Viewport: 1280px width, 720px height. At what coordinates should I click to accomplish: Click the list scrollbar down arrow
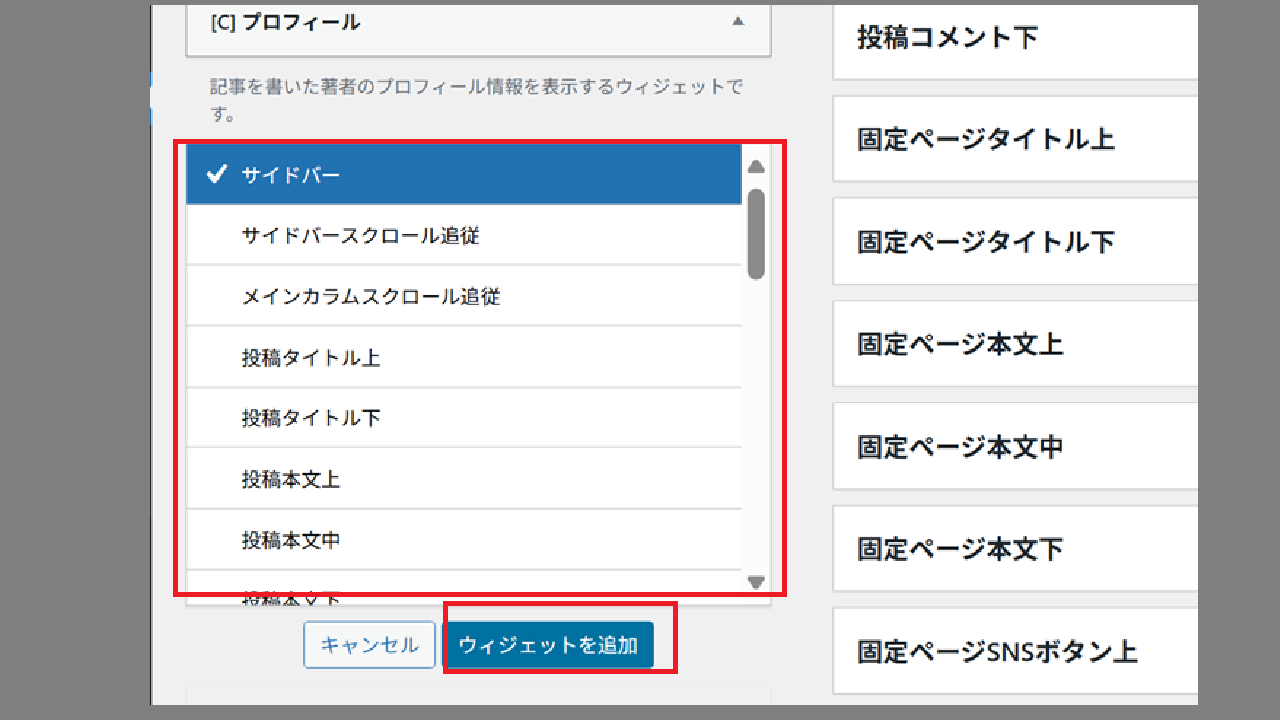[x=756, y=582]
